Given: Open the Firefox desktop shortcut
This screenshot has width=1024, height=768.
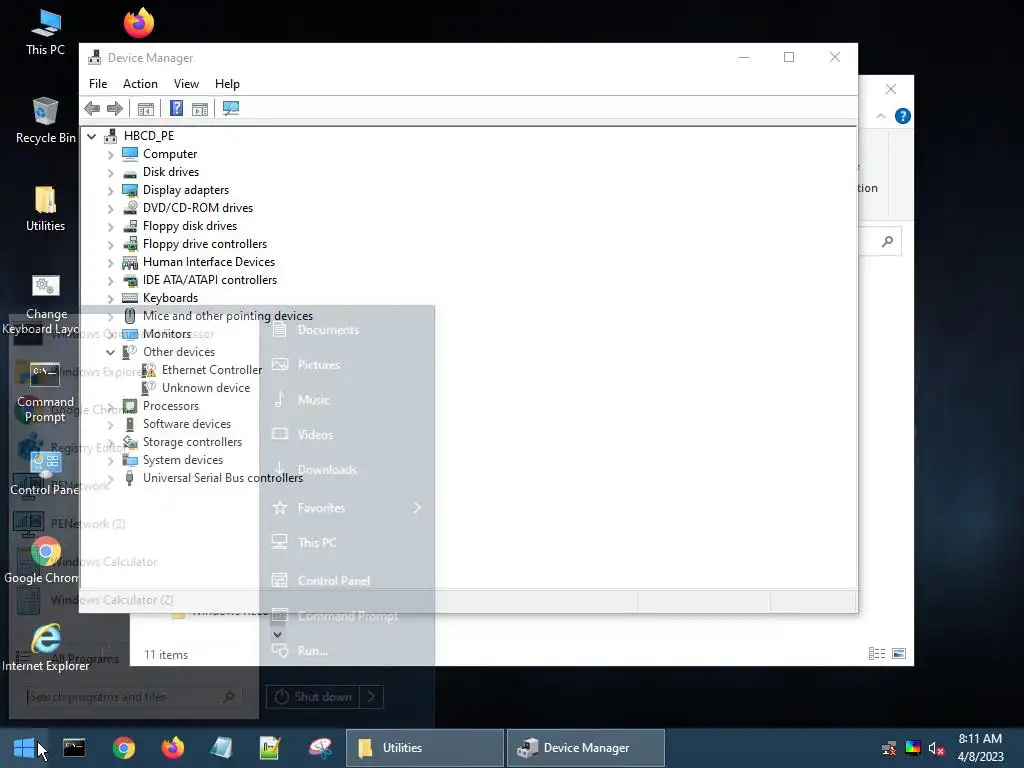Looking at the screenshot, I should click(138, 23).
